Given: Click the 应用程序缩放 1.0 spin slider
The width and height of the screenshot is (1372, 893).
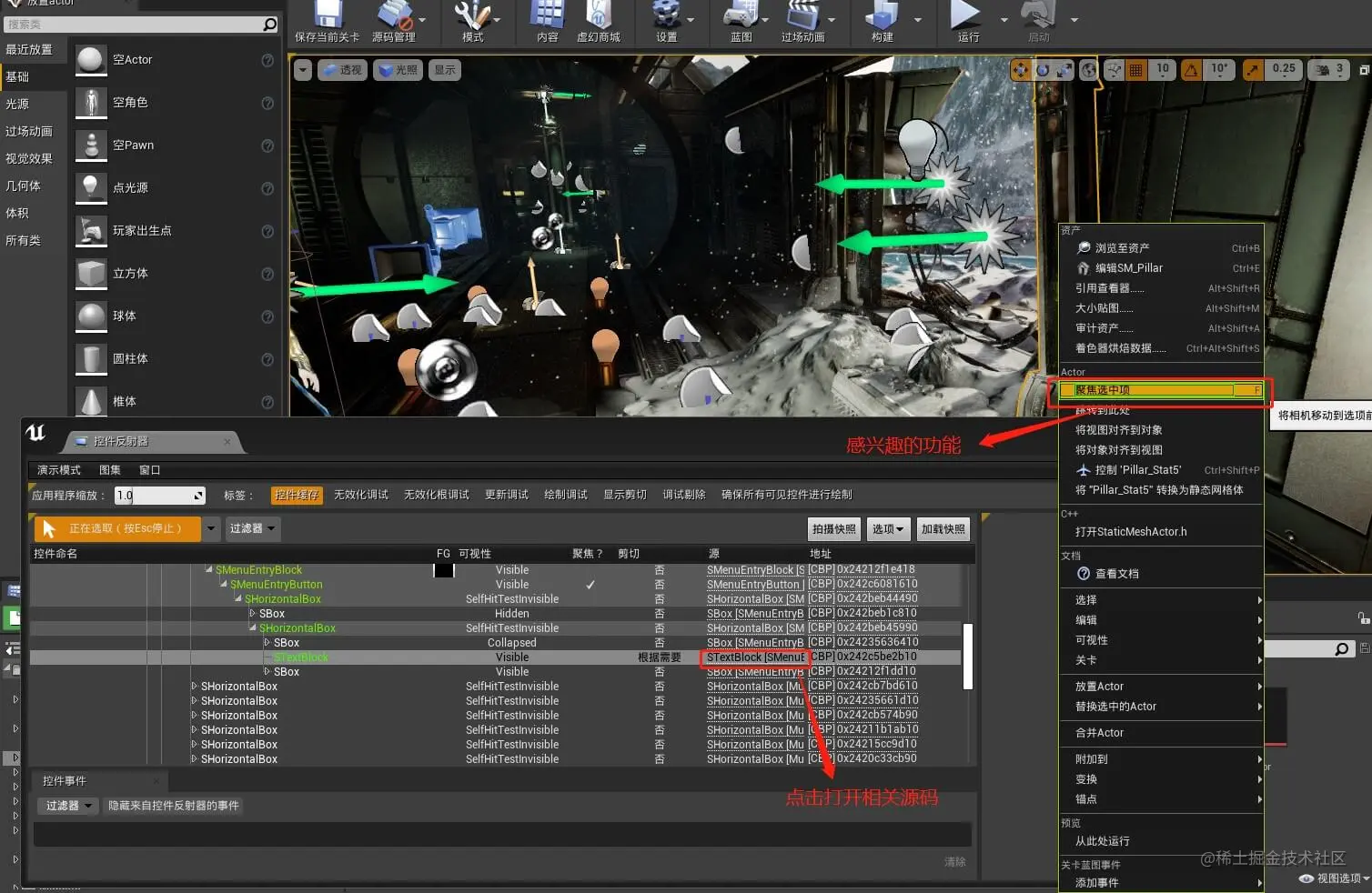Looking at the screenshot, I should click(160, 496).
